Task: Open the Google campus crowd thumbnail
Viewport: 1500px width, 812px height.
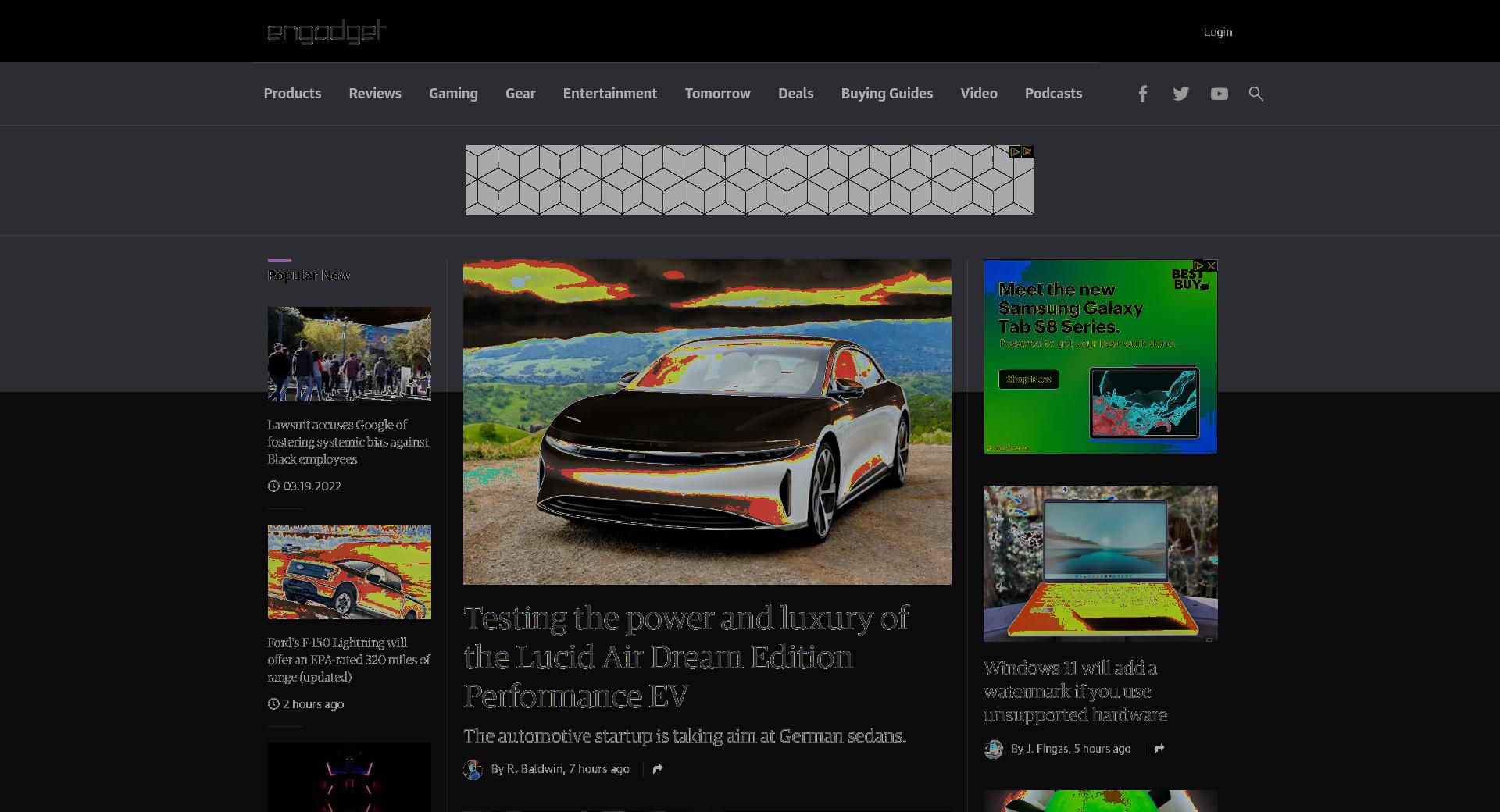Action: 349,354
